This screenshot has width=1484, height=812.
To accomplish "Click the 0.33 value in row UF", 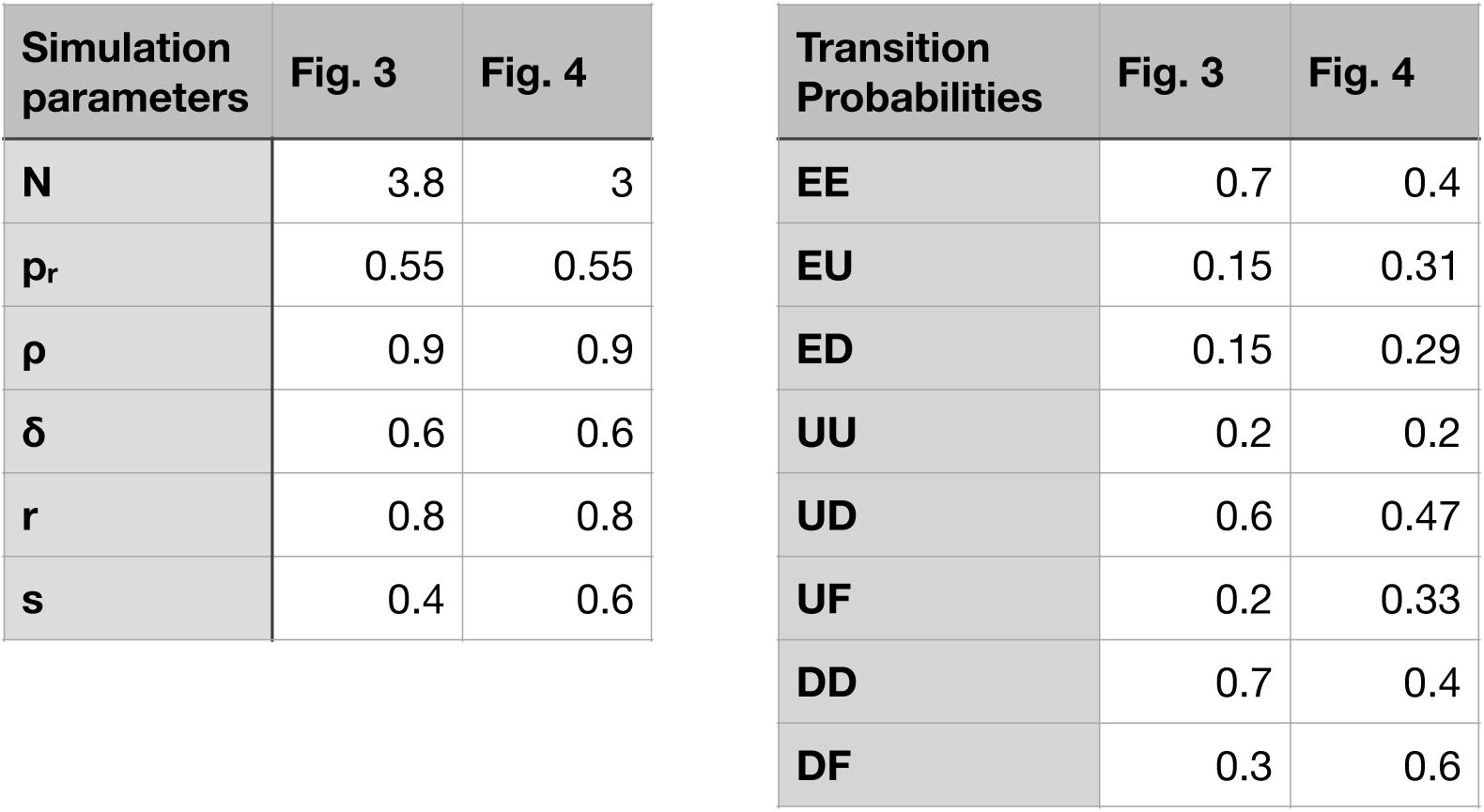I will tap(1419, 599).
